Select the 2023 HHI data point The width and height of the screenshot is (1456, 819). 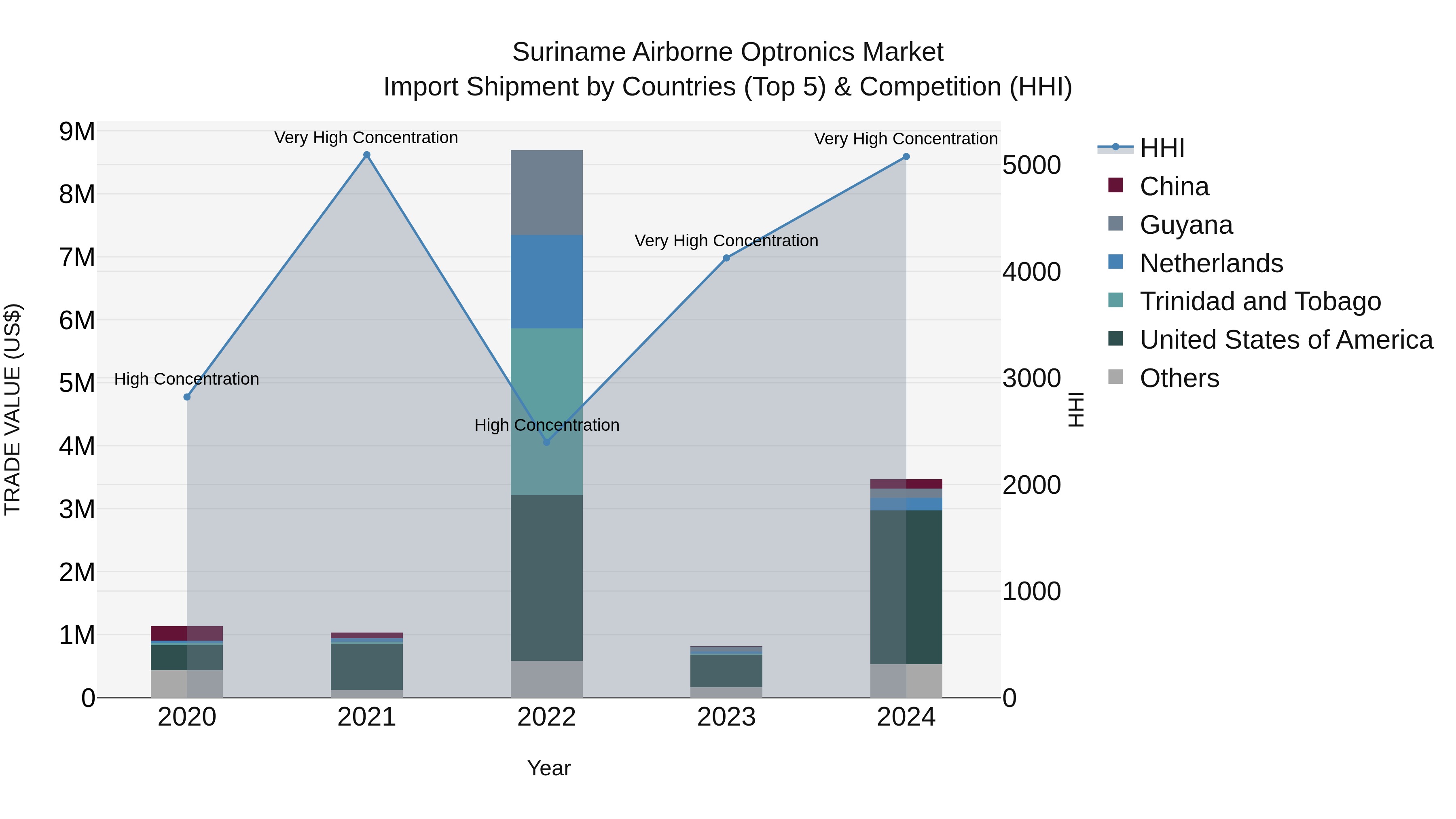(x=726, y=258)
